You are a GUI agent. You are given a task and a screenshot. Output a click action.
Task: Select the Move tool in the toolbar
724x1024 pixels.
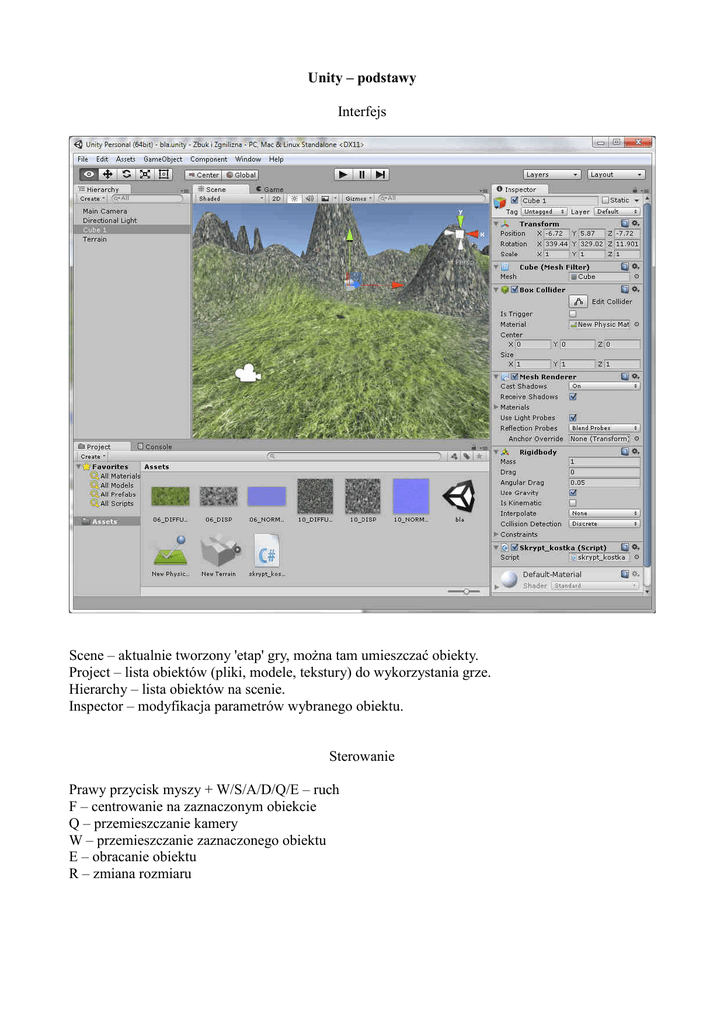coord(107,174)
